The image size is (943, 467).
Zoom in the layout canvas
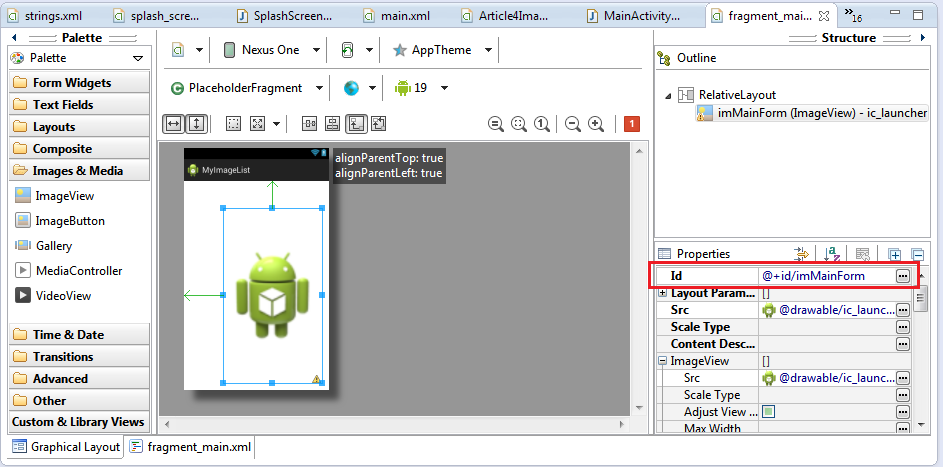click(596, 124)
